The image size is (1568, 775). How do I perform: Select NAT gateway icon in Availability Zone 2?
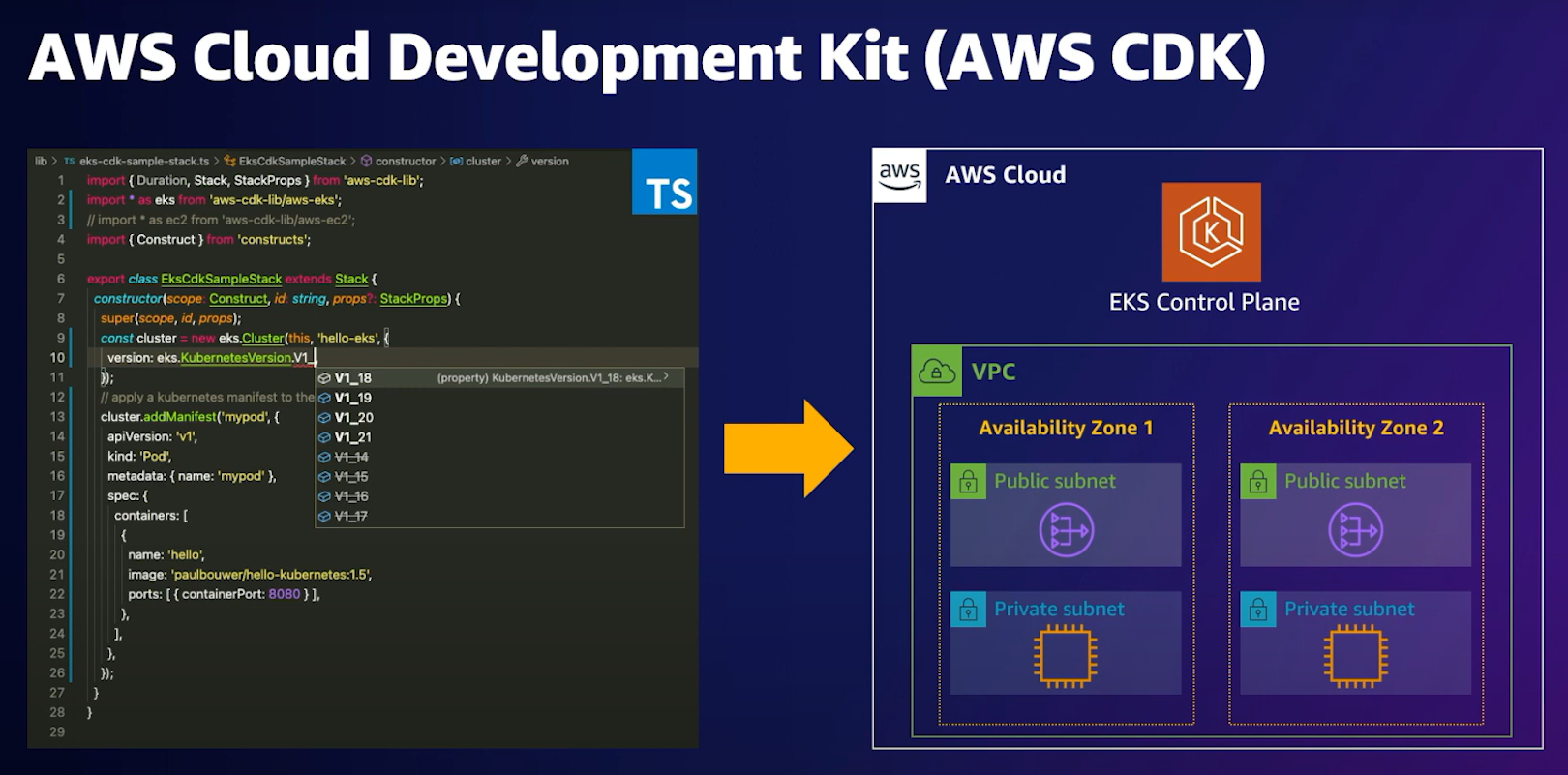(1355, 530)
